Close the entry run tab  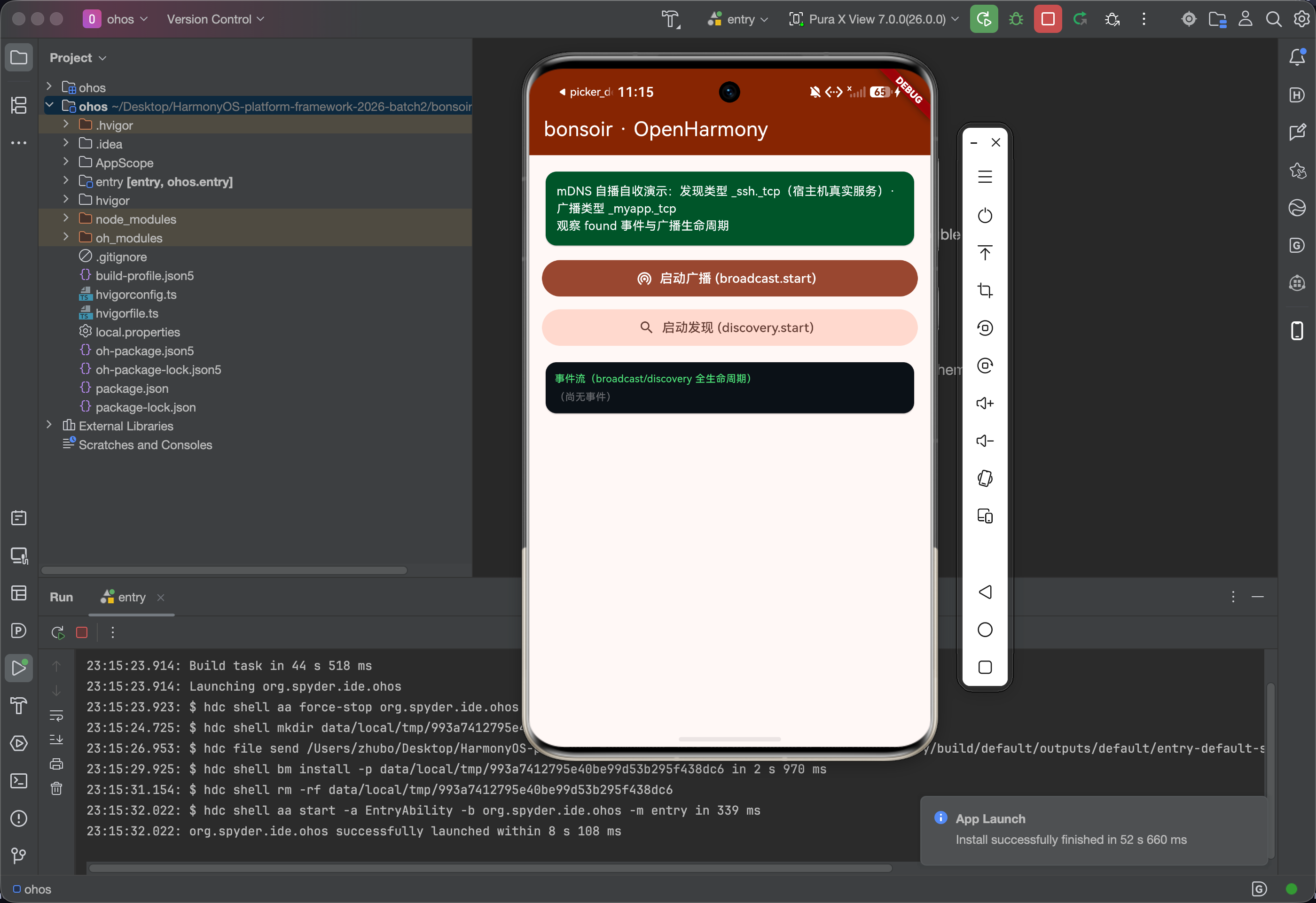tap(161, 597)
